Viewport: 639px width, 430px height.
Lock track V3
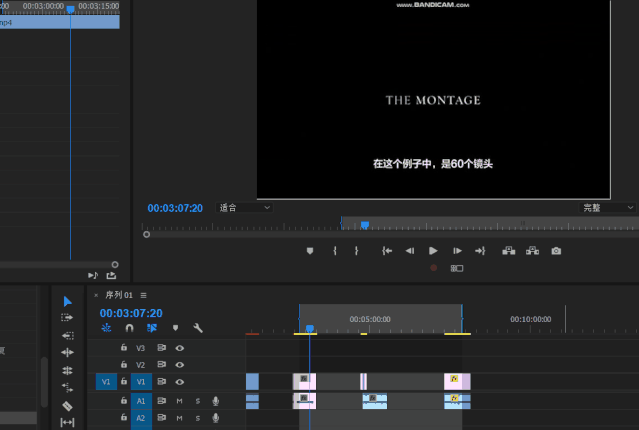click(x=124, y=347)
